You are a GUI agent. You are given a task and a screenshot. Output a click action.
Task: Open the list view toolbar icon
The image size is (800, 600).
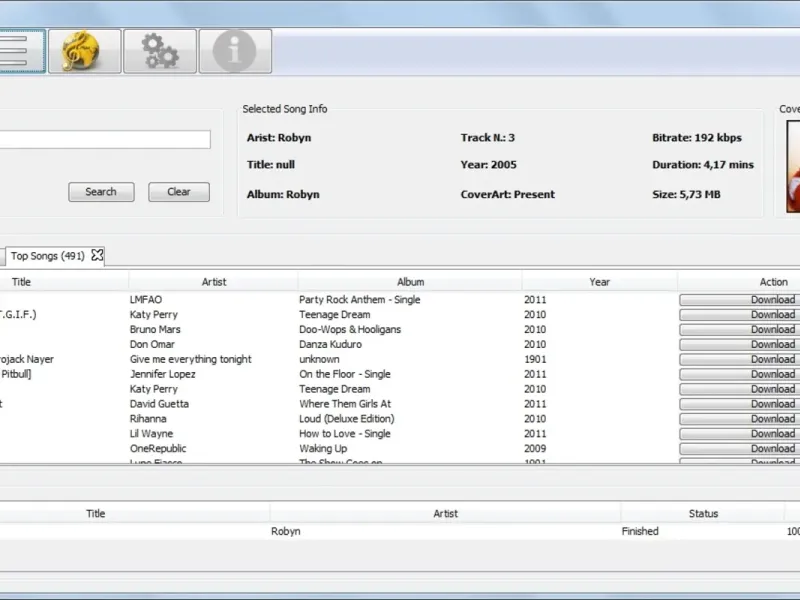click(x=20, y=51)
